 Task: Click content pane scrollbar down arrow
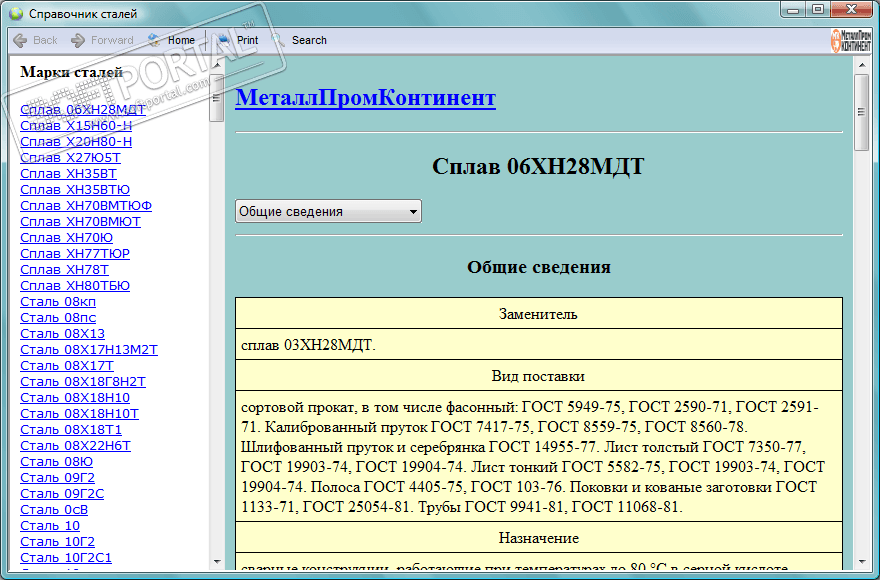[x=861, y=561]
